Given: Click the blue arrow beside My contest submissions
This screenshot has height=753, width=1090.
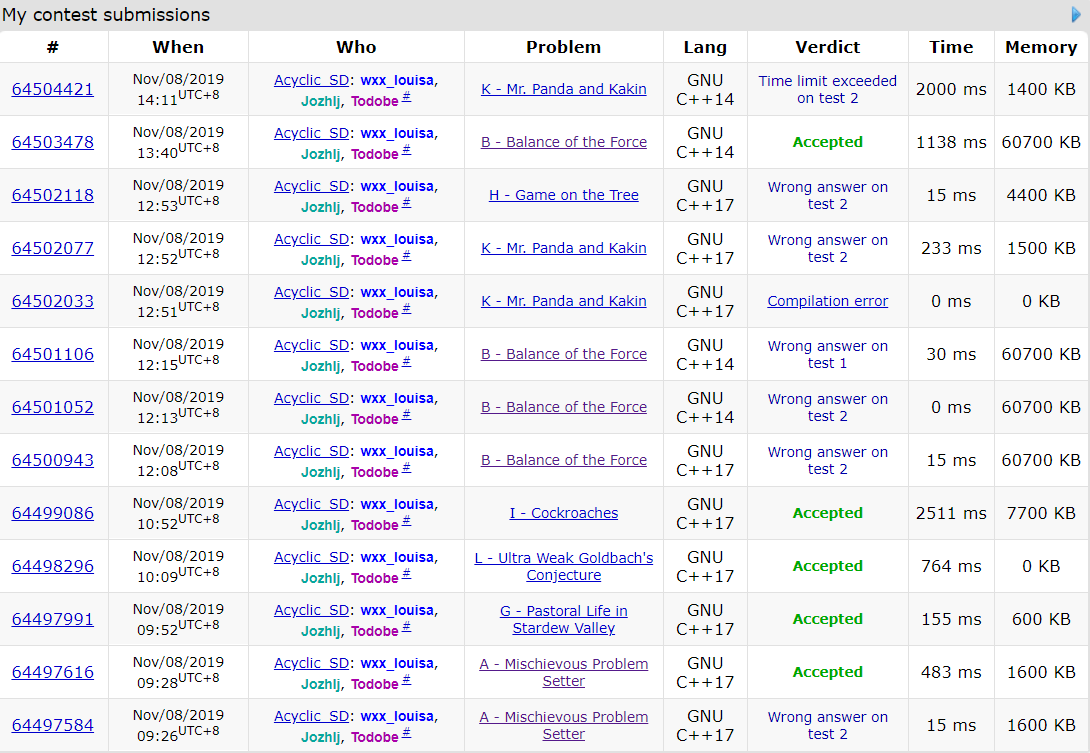Looking at the screenshot, I should (1076, 15).
